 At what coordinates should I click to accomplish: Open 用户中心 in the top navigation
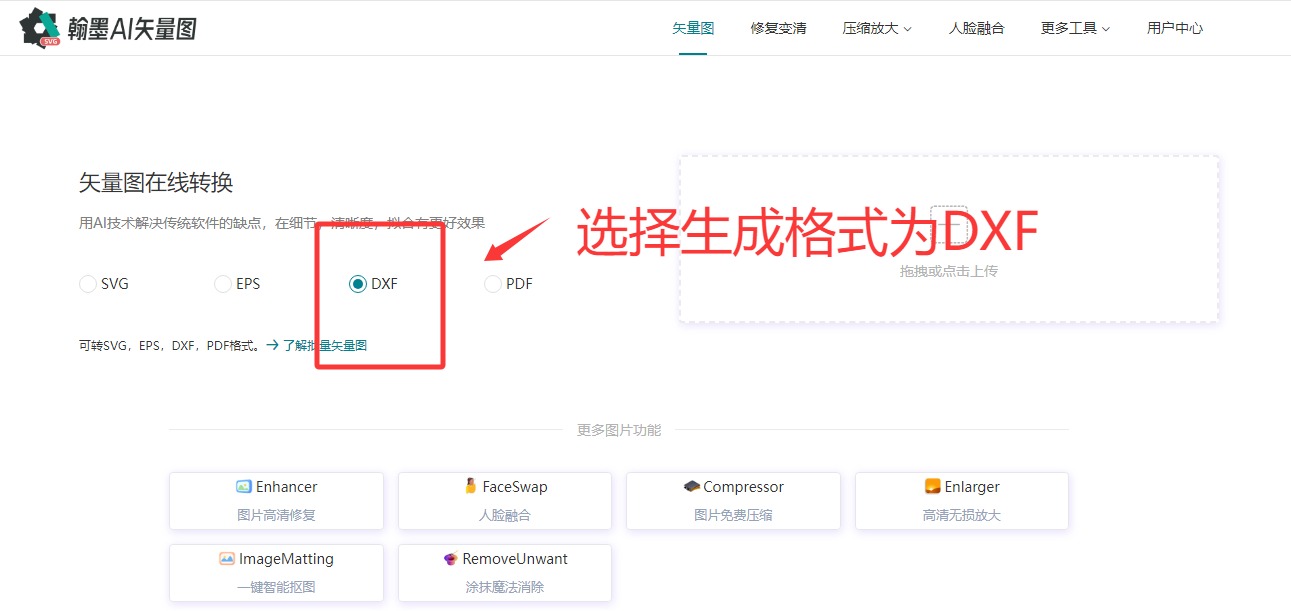[x=1174, y=28]
